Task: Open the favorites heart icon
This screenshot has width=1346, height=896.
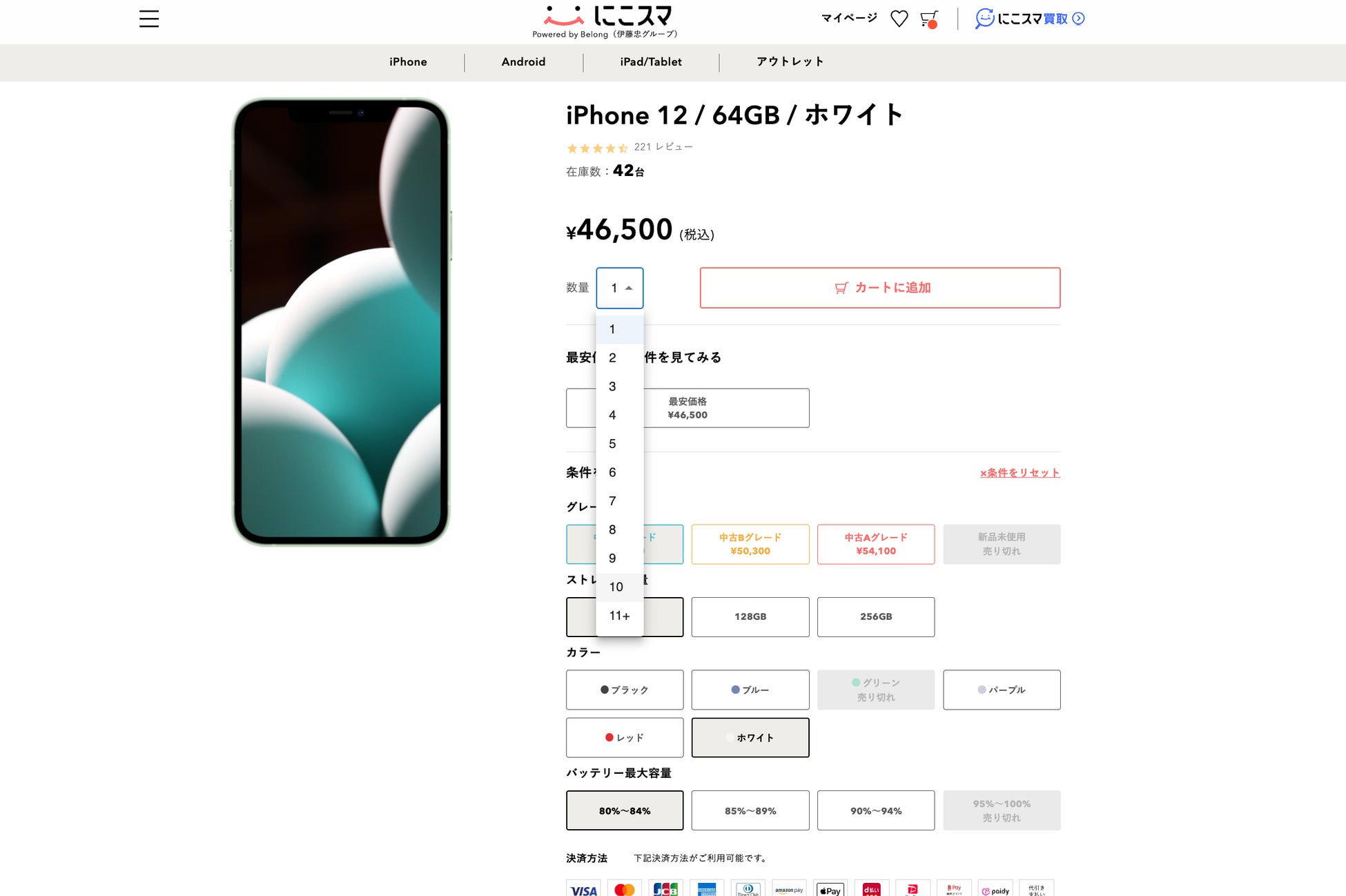Action: (899, 19)
